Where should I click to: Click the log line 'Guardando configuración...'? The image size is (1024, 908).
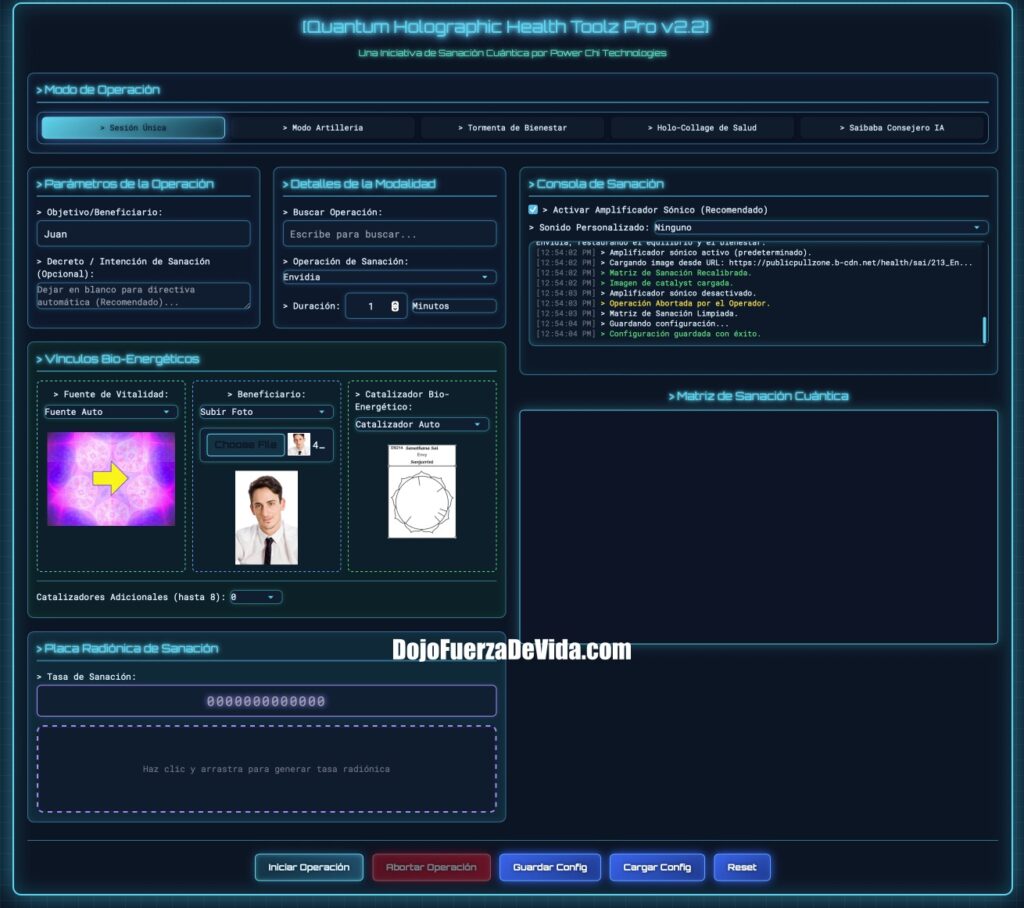pos(632,323)
